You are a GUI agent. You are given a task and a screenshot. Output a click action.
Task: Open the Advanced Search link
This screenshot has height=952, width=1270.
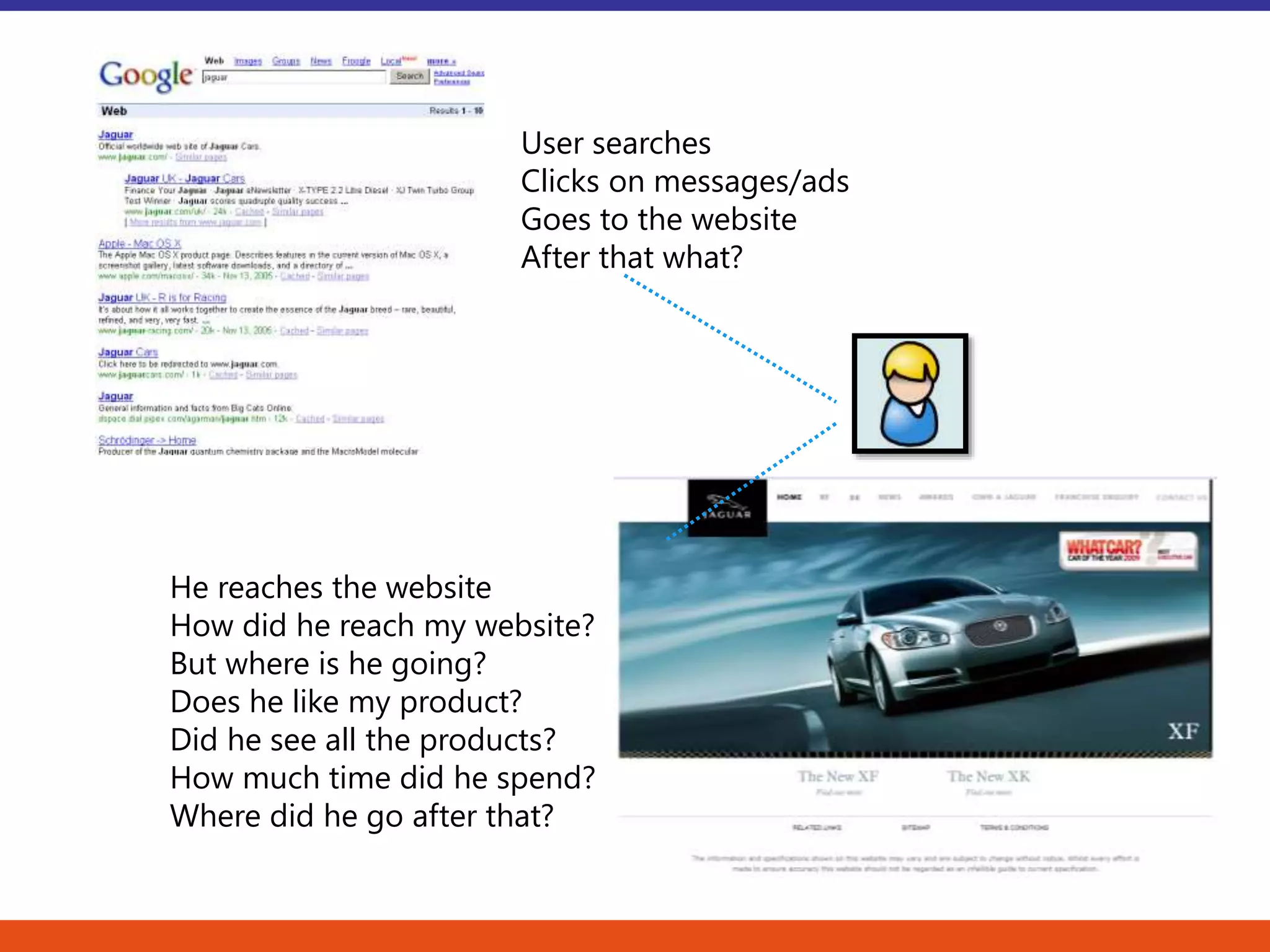coord(459,73)
